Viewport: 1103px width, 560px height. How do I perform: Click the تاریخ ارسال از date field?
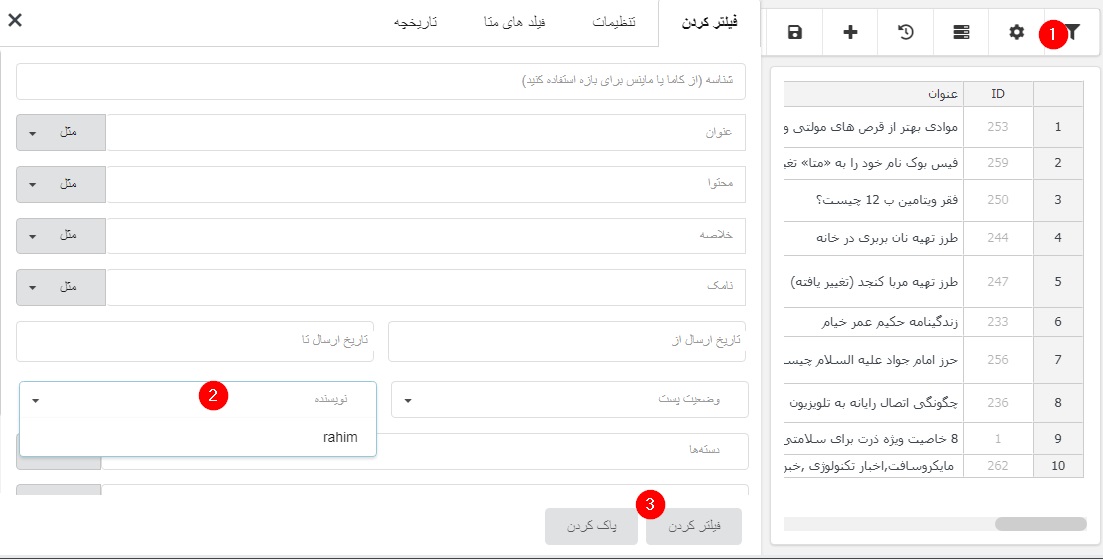(x=567, y=341)
